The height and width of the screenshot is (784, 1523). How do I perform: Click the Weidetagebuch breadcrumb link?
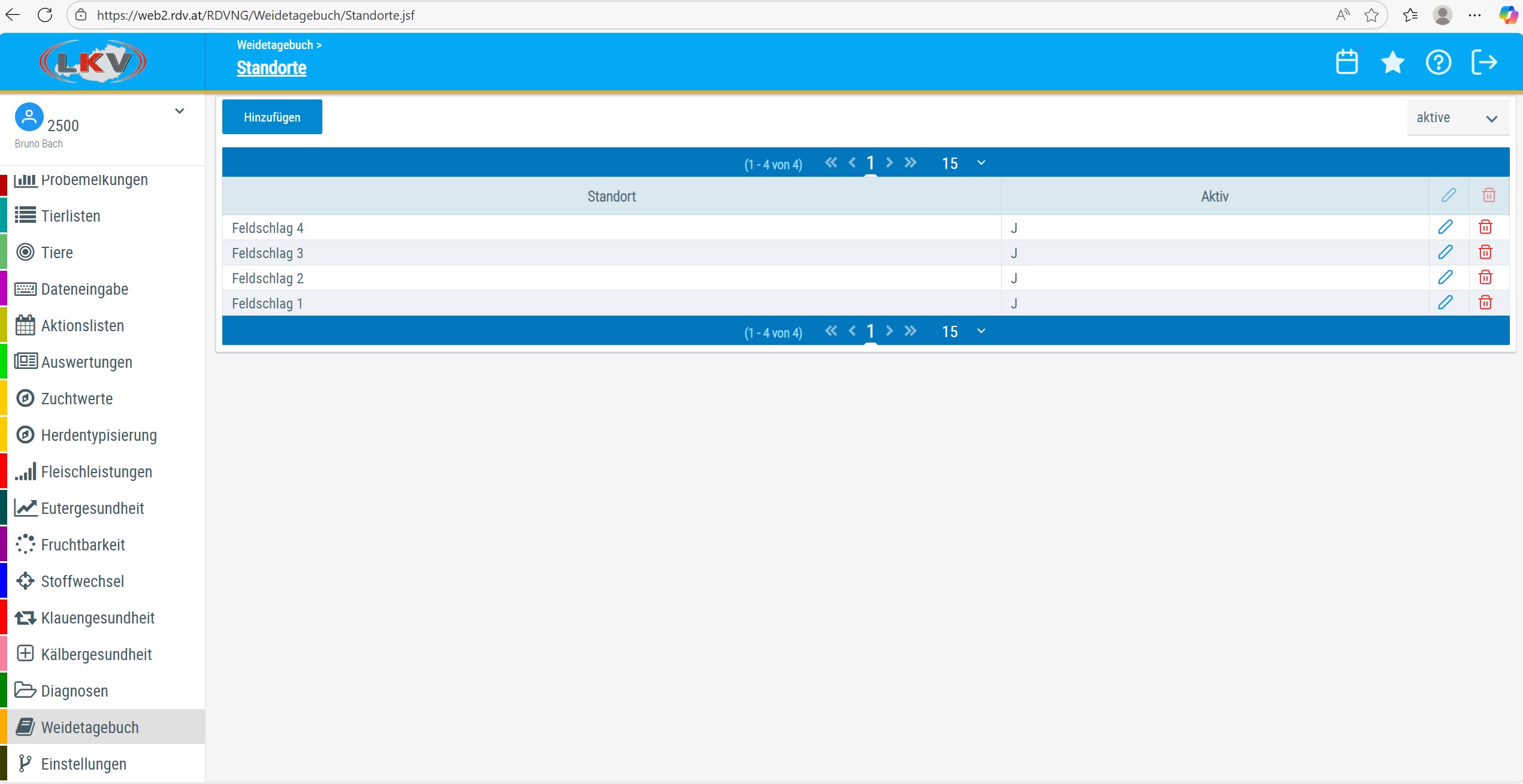coord(275,45)
